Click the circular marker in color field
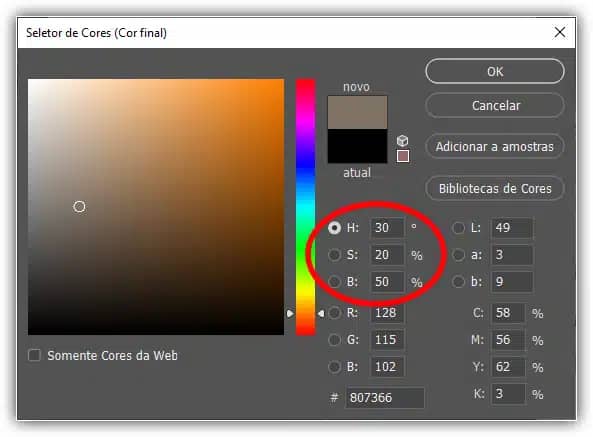Image resolution: width=593 pixels, height=437 pixels. click(79, 207)
